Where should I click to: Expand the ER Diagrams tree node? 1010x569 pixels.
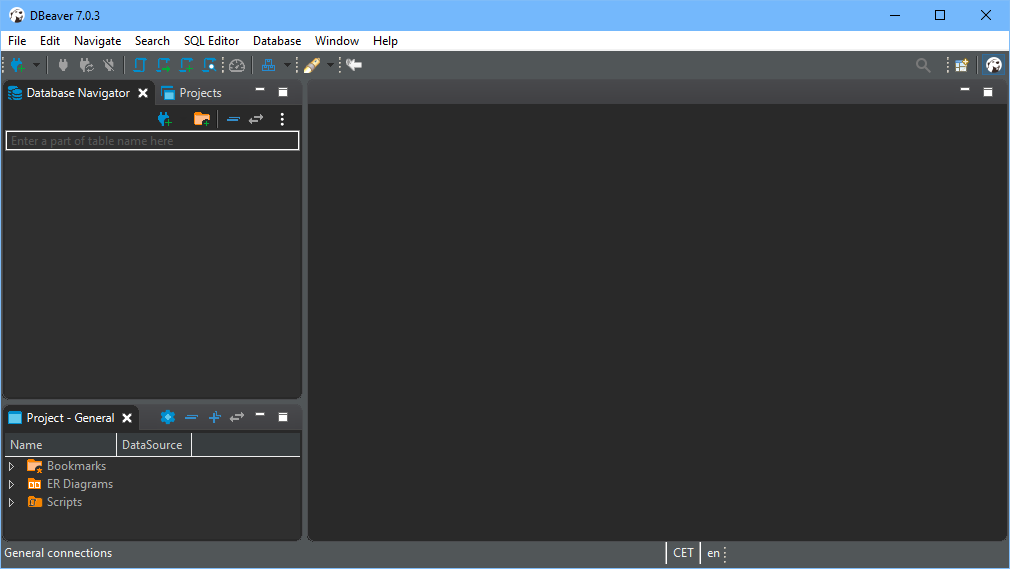(11, 484)
